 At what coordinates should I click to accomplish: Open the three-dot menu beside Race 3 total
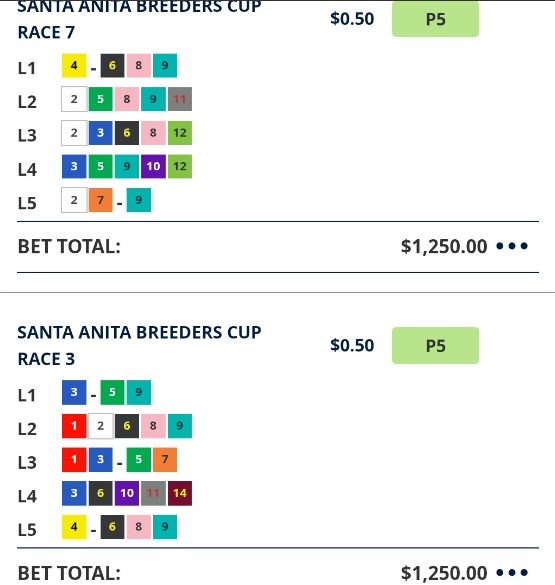click(512, 572)
